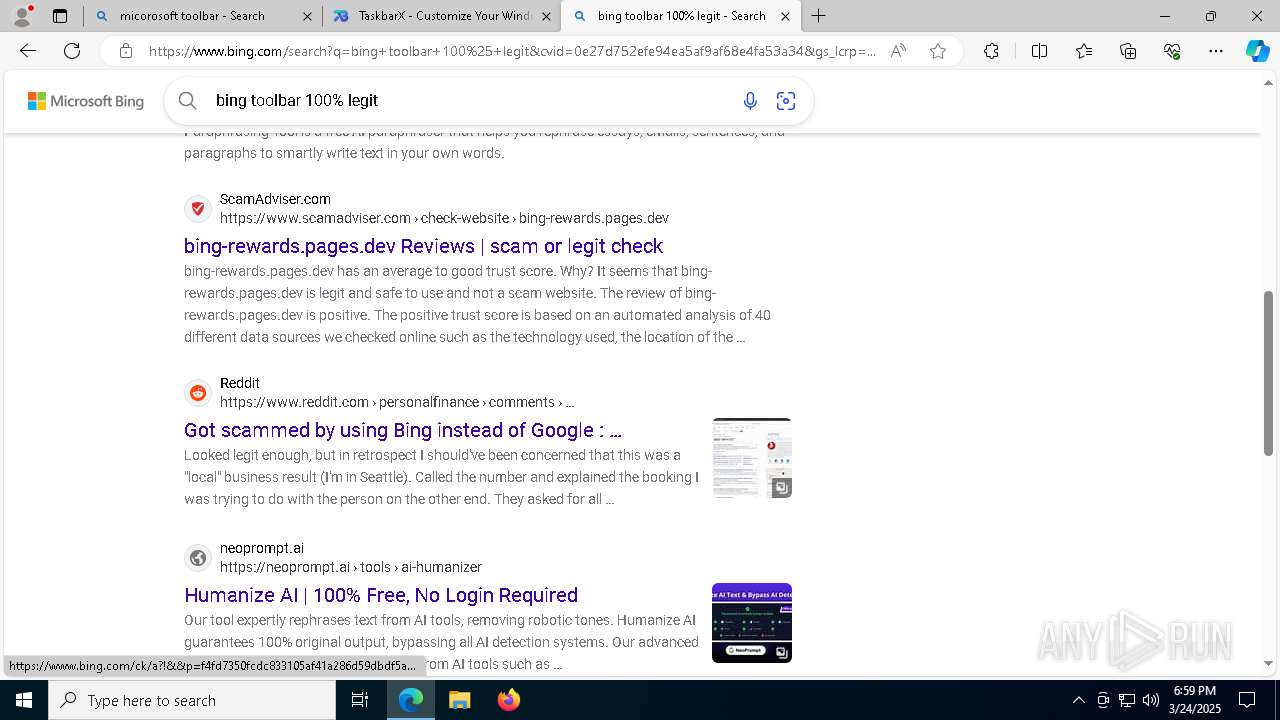Open the clock showing 6:59 PM

[x=1195, y=700]
